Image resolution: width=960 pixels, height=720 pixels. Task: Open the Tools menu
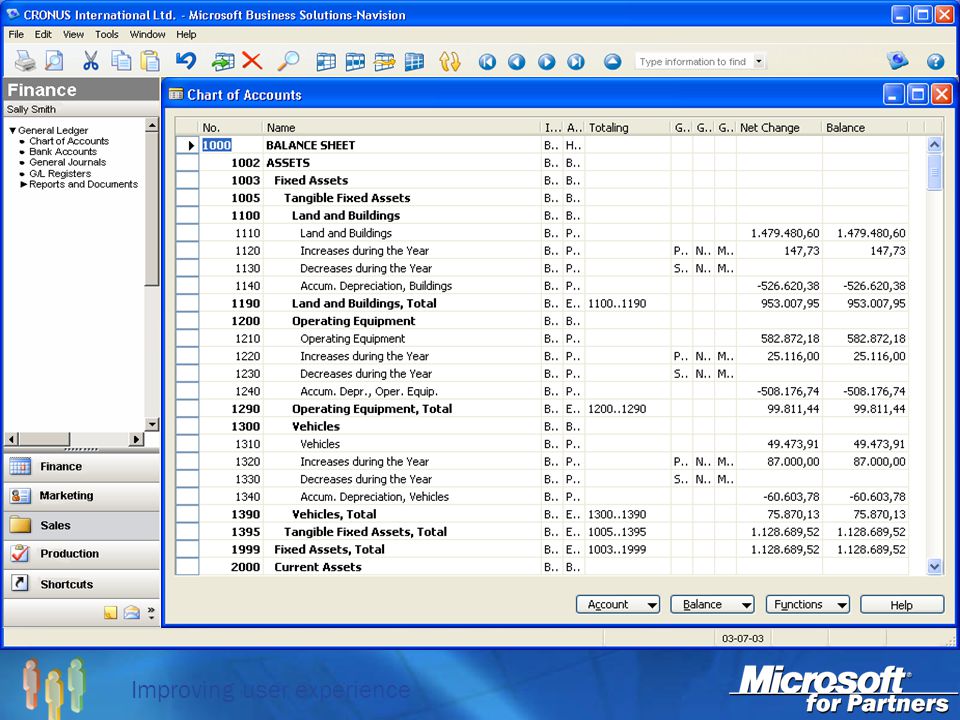[107, 34]
